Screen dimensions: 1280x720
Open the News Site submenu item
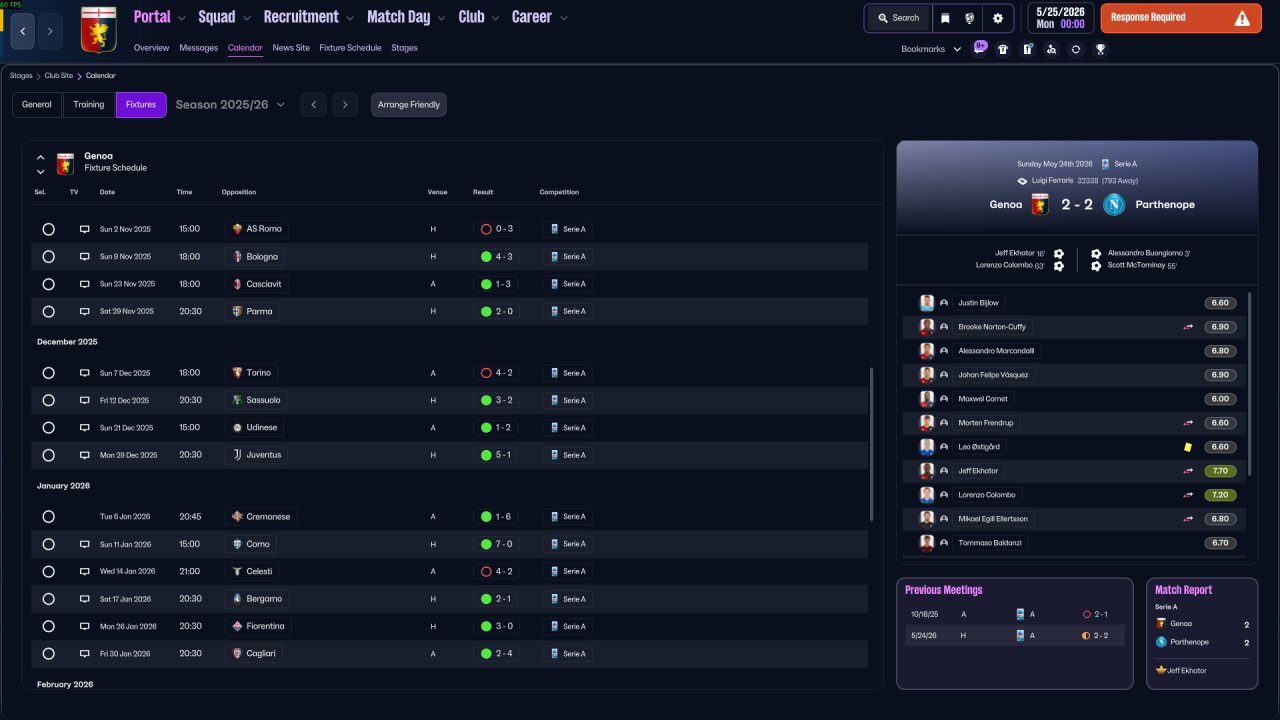[x=291, y=48]
